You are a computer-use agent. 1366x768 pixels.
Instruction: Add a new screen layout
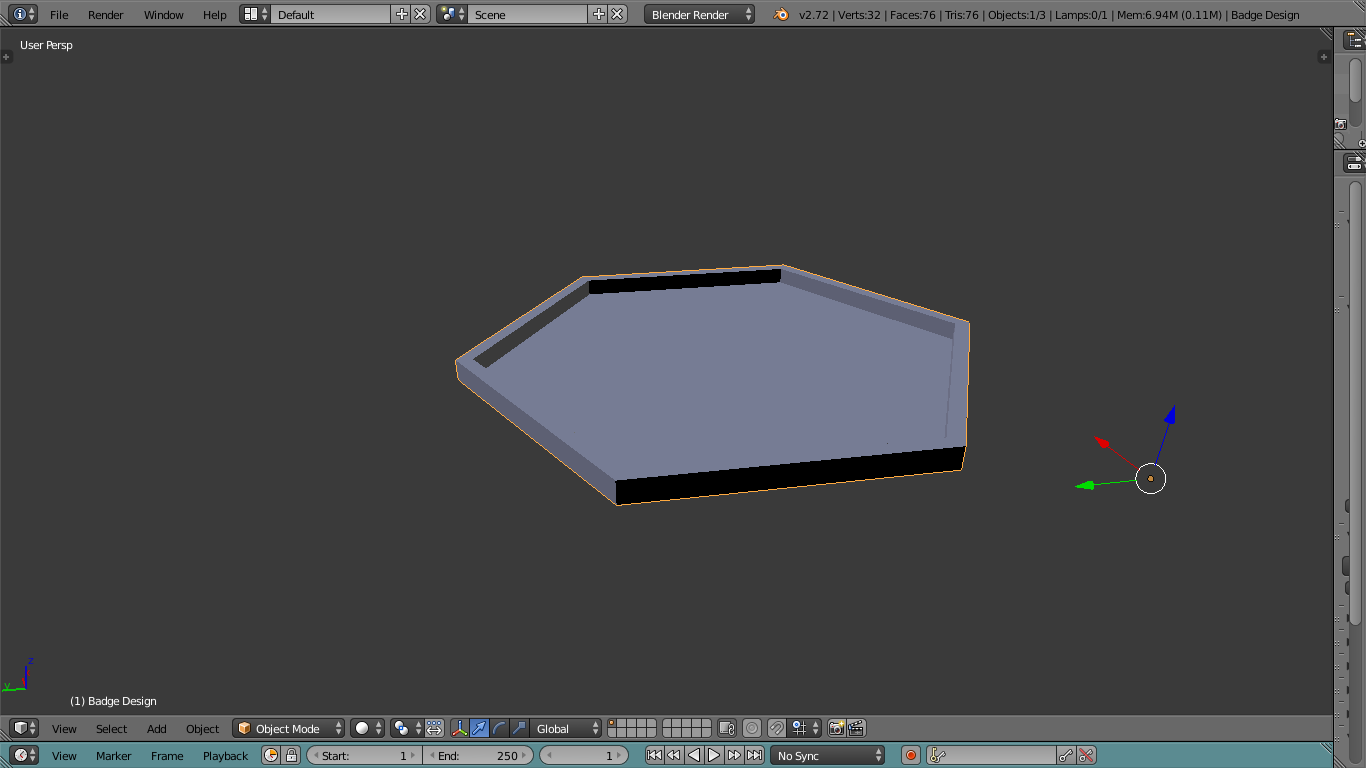pyautogui.click(x=402, y=14)
